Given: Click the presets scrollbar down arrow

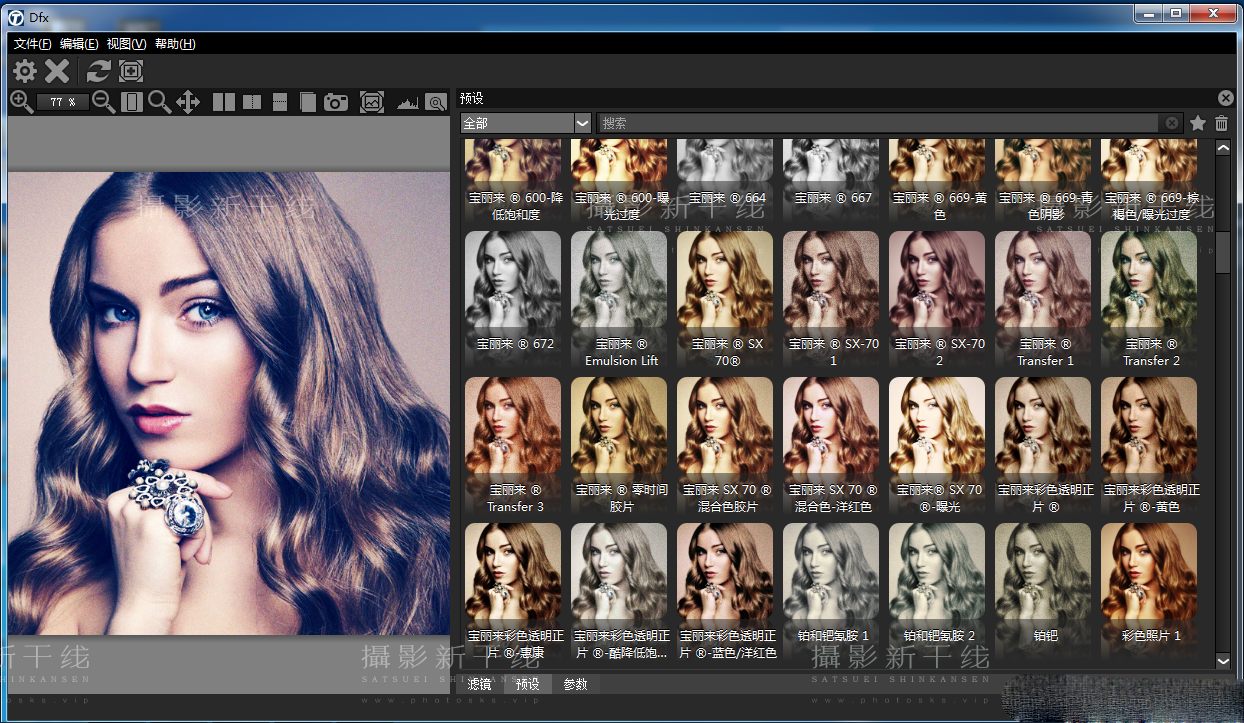Looking at the screenshot, I should (x=1223, y=660).
